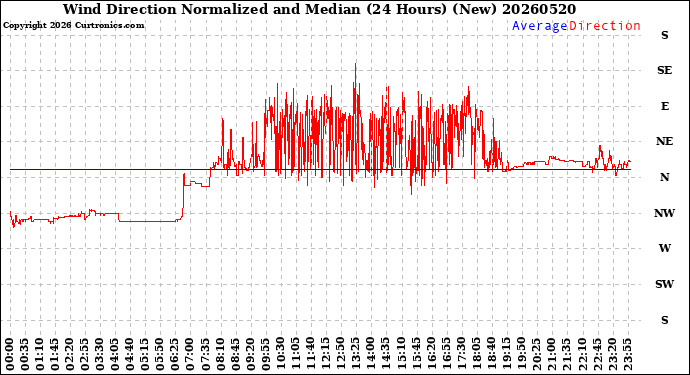Click the 09:20 time axis label
Viewport: 690px width, 375px height.
click(x=251, y=354)
